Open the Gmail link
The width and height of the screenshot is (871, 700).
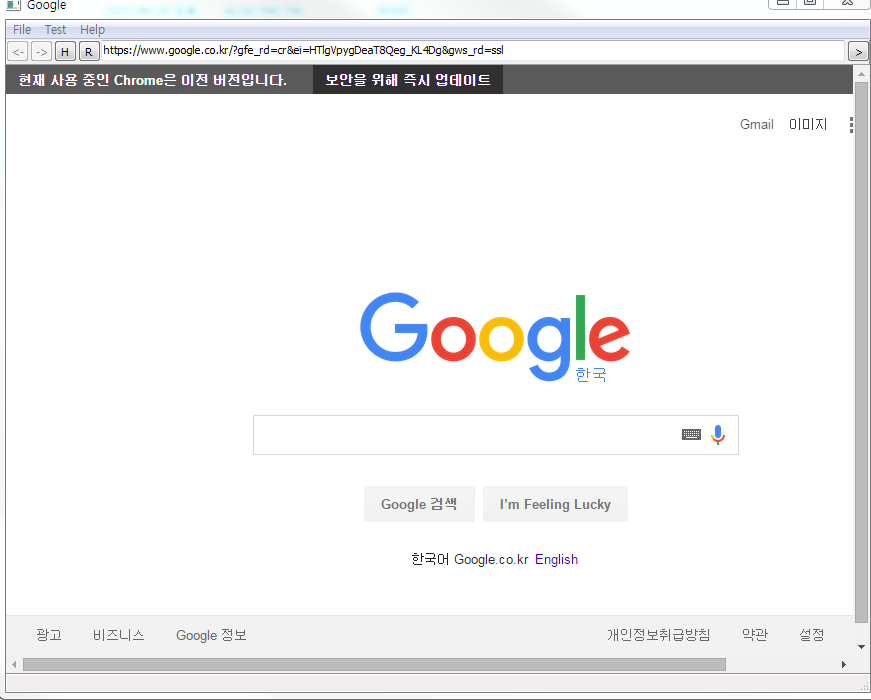pyautogui.click(x=757, y=124)
